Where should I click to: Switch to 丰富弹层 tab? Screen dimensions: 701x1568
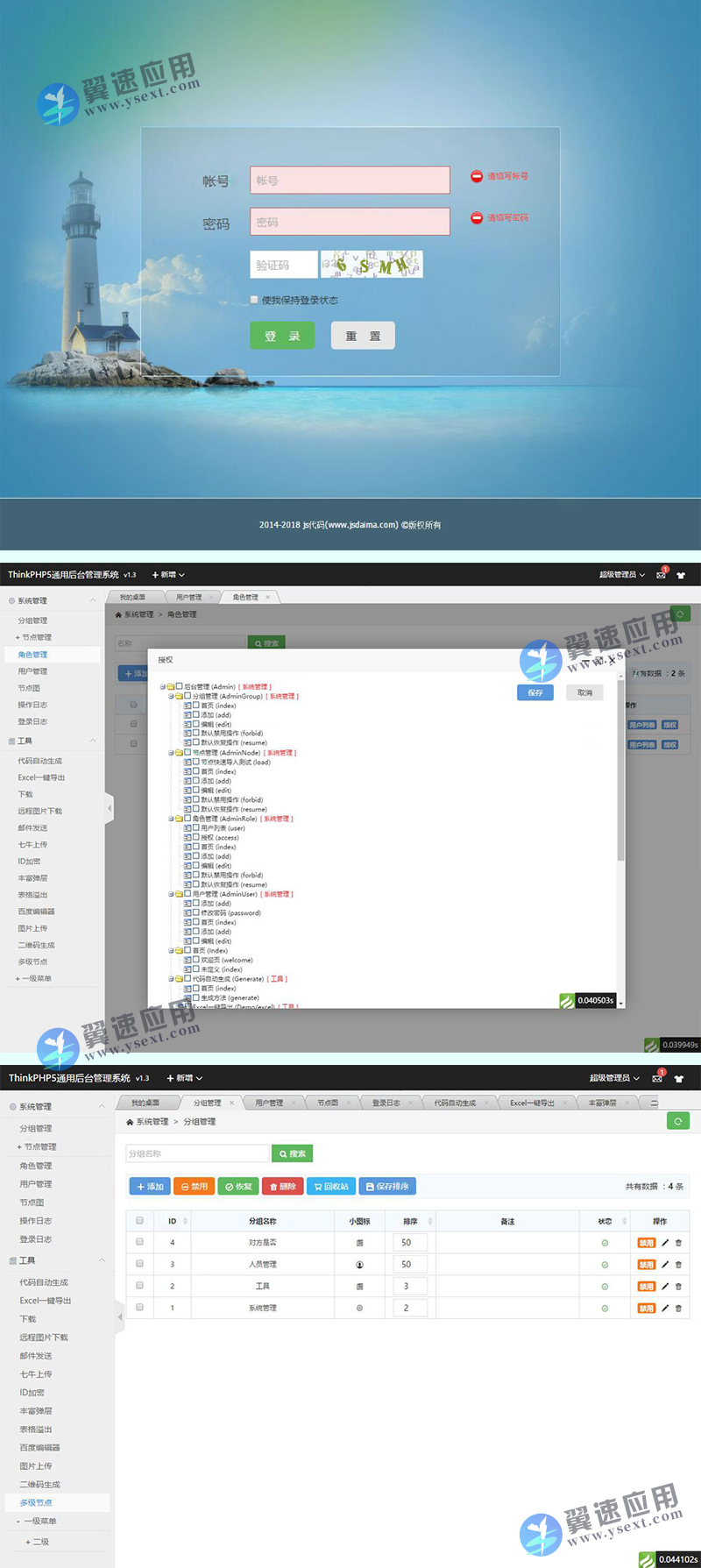(x=602, y=1103)
